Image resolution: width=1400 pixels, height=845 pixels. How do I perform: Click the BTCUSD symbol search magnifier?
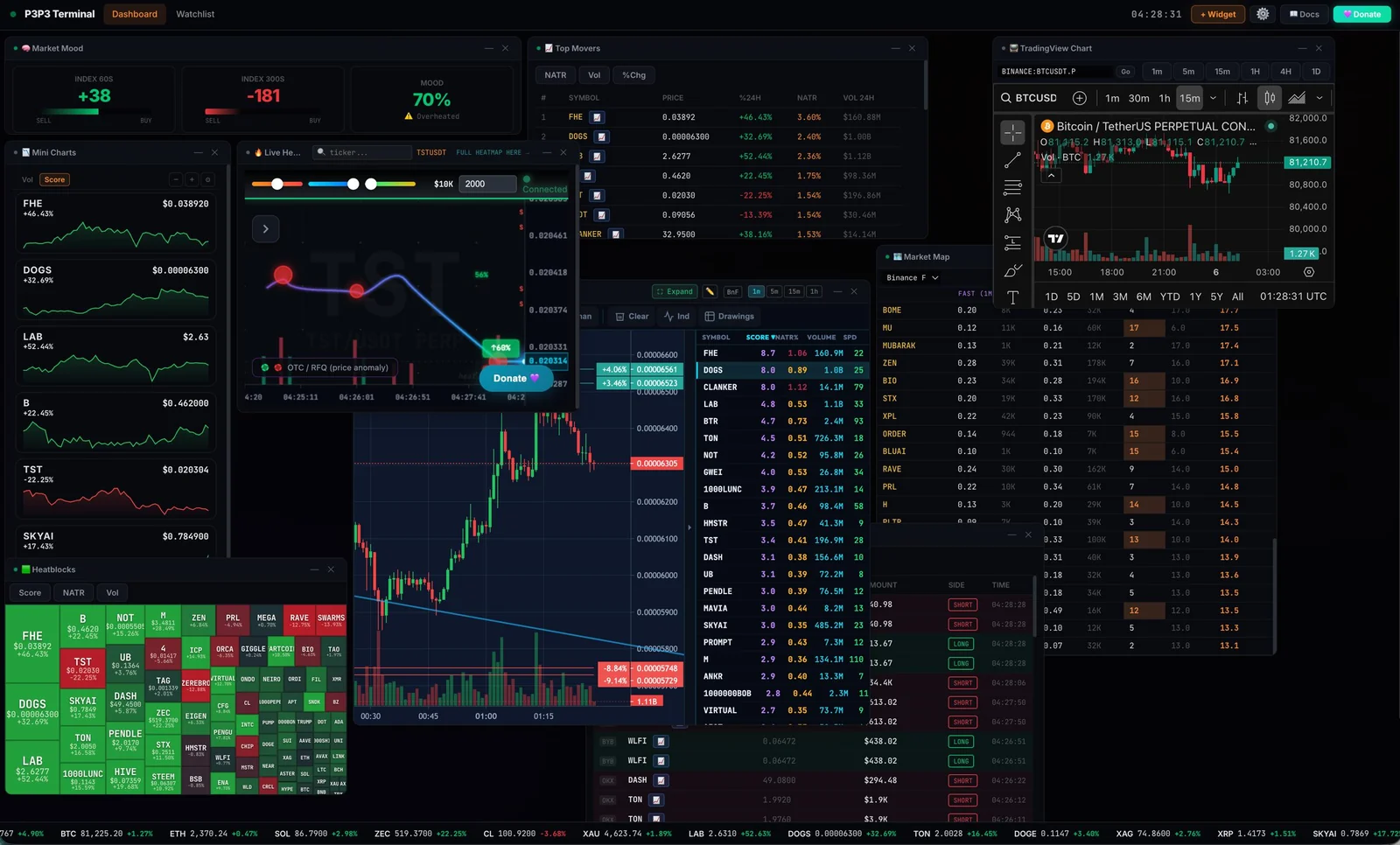pos(1006,98)
